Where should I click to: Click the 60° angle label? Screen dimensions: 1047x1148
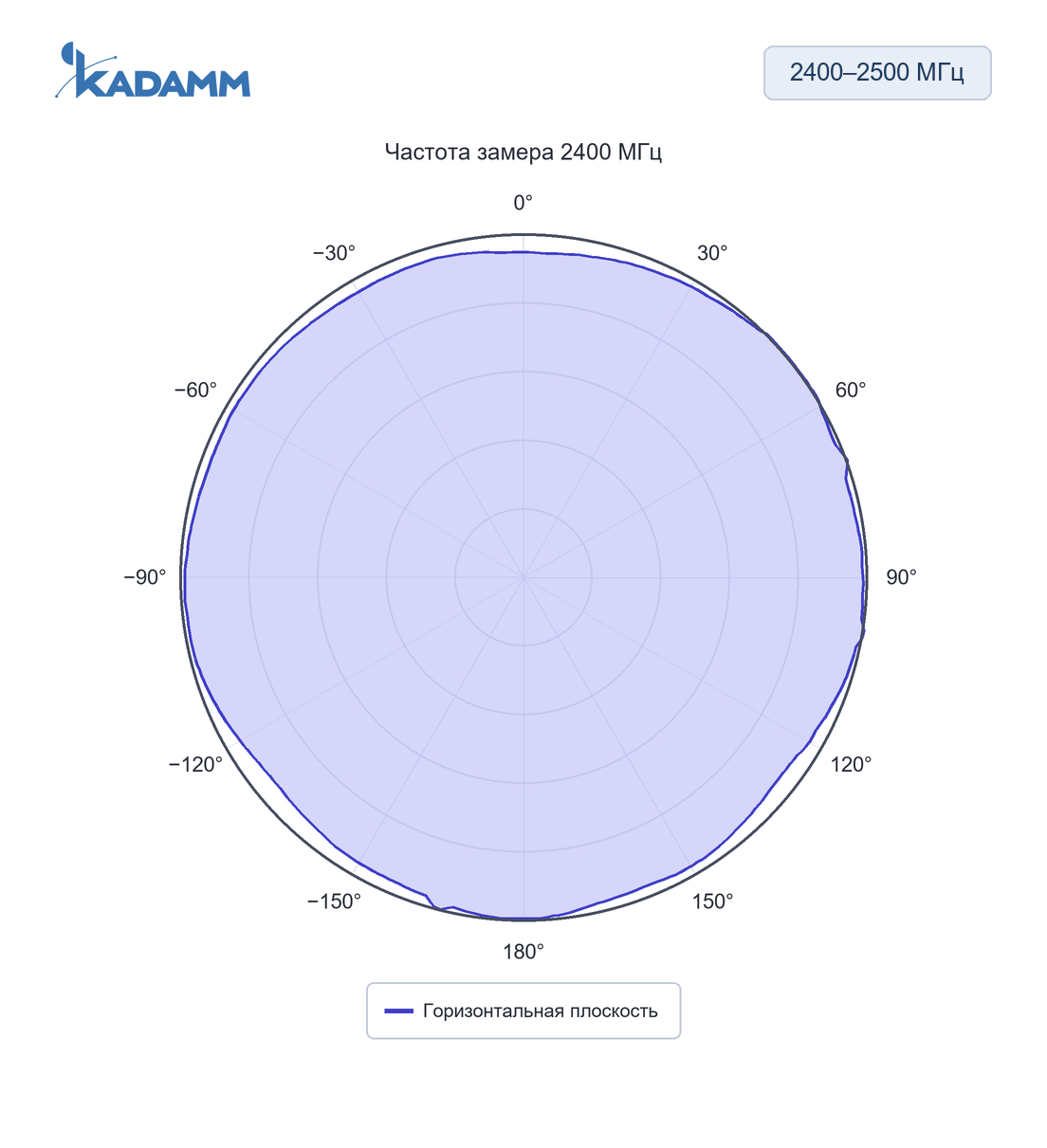tap(851, 391)
